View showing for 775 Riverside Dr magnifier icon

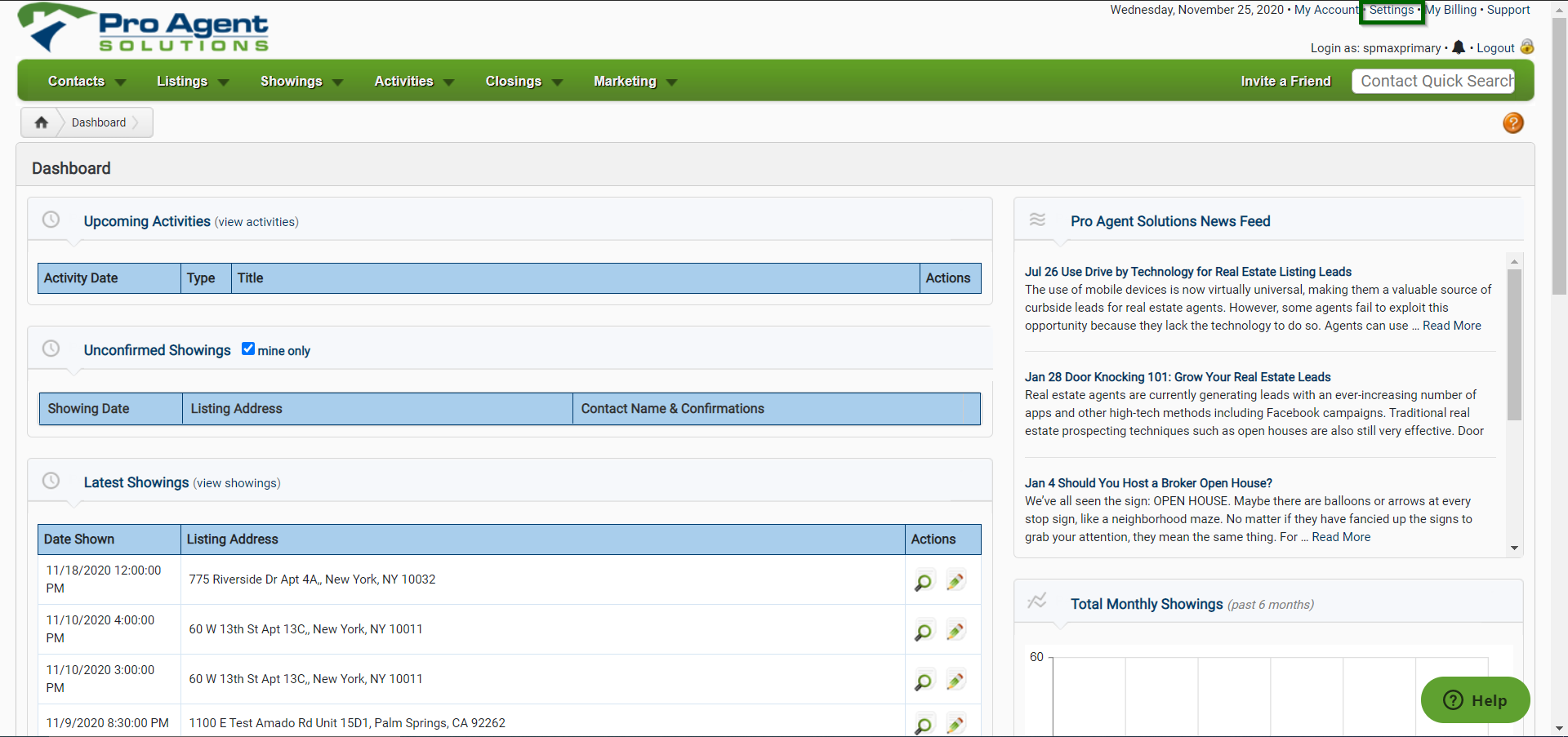pyautogui.click(x=923, y=581)
